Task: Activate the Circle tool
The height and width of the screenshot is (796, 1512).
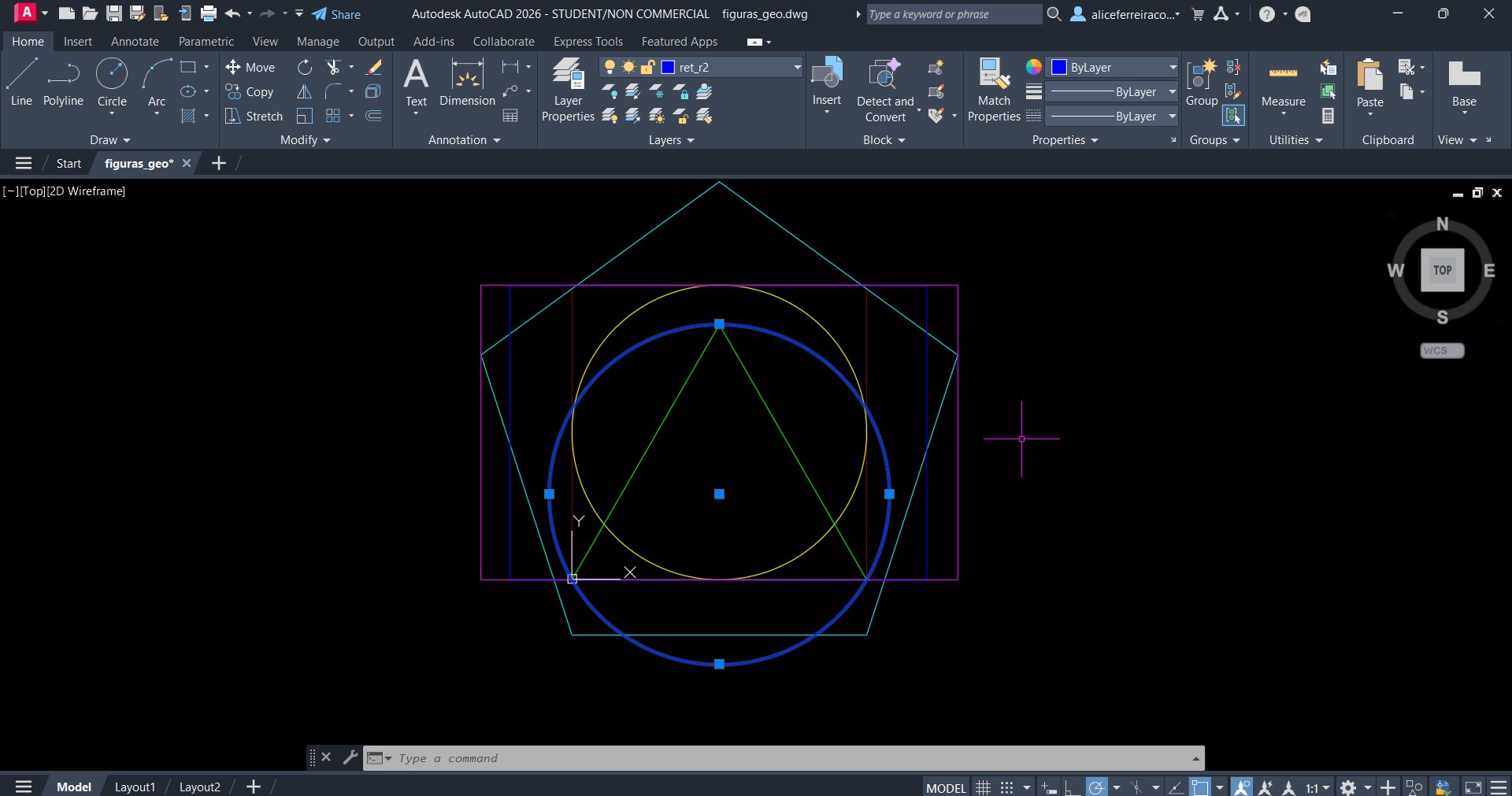Action: [x=112, y=83]
